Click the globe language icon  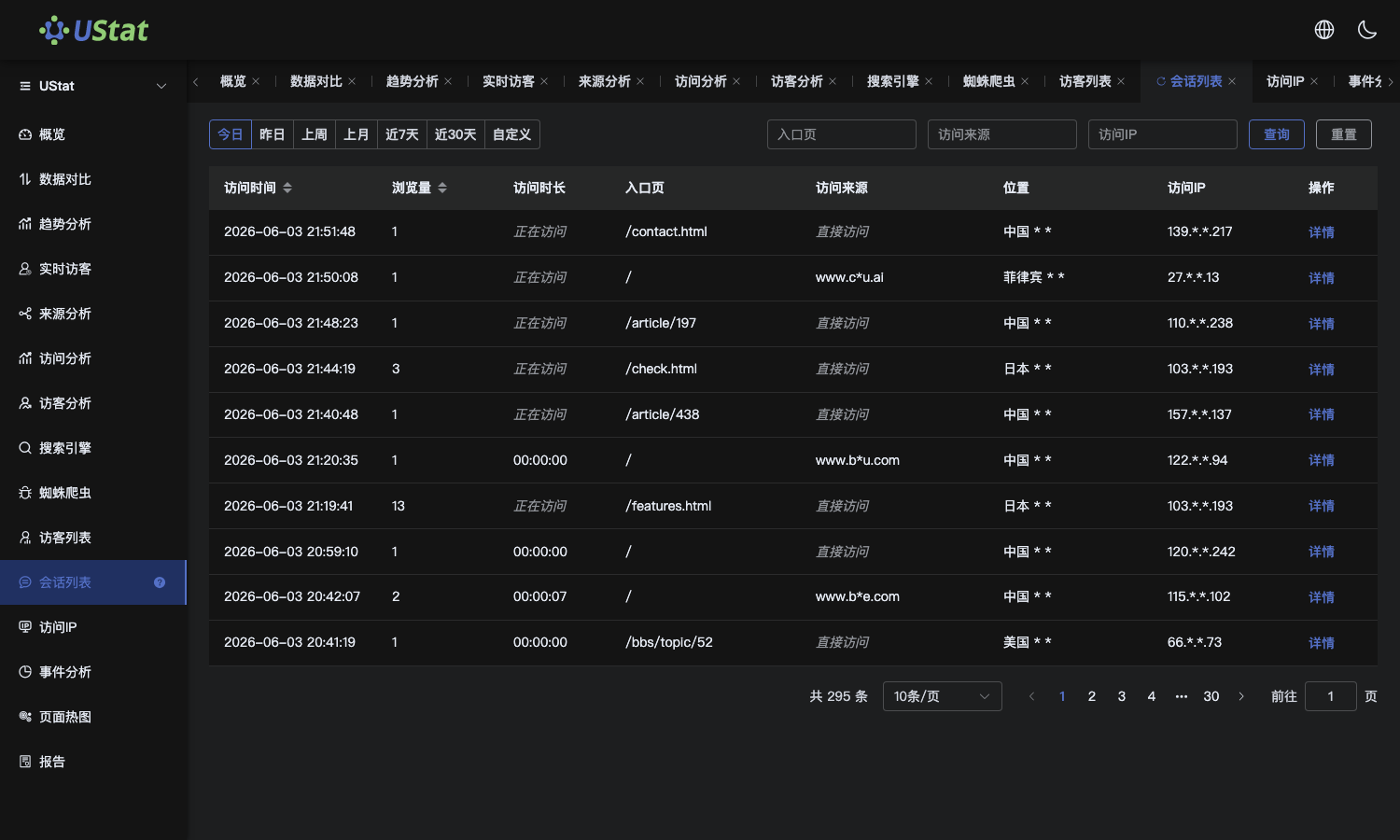(x=1323, y=30)
